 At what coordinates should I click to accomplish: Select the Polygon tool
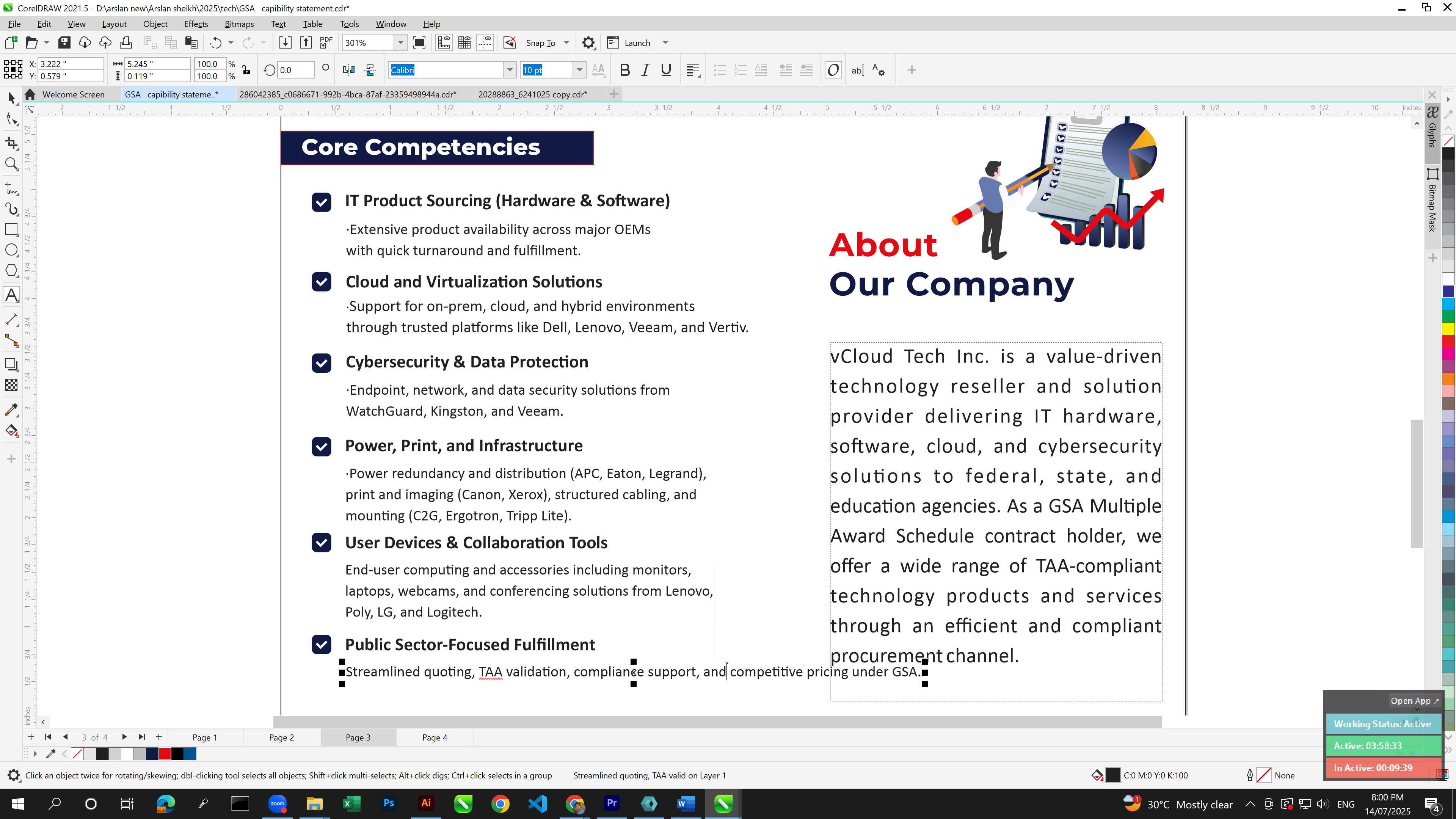(x=11, y=271)
